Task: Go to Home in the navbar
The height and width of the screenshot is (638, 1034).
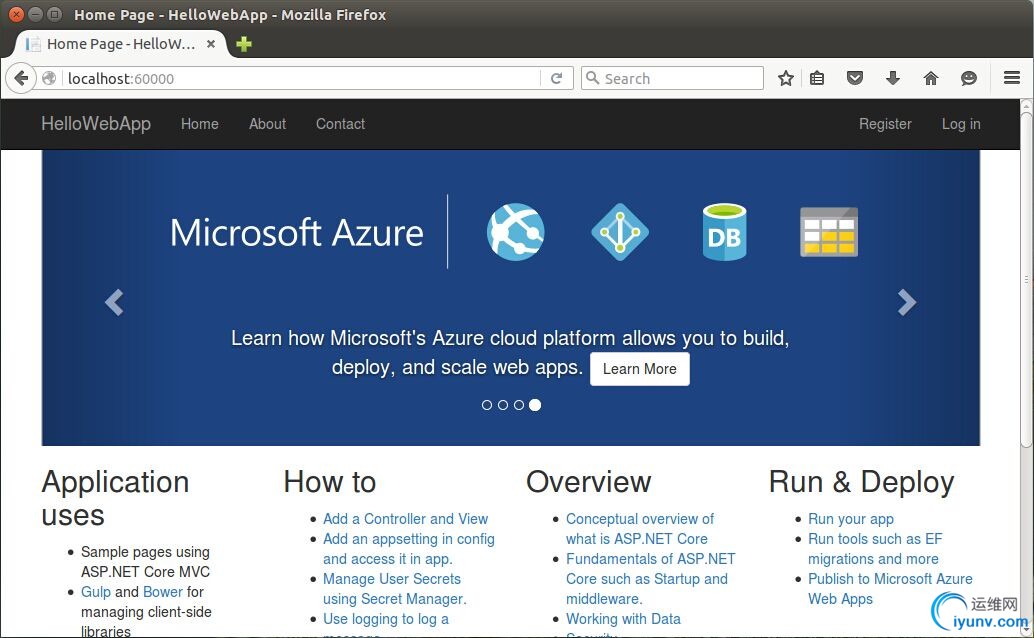Action: pos(200,124)
